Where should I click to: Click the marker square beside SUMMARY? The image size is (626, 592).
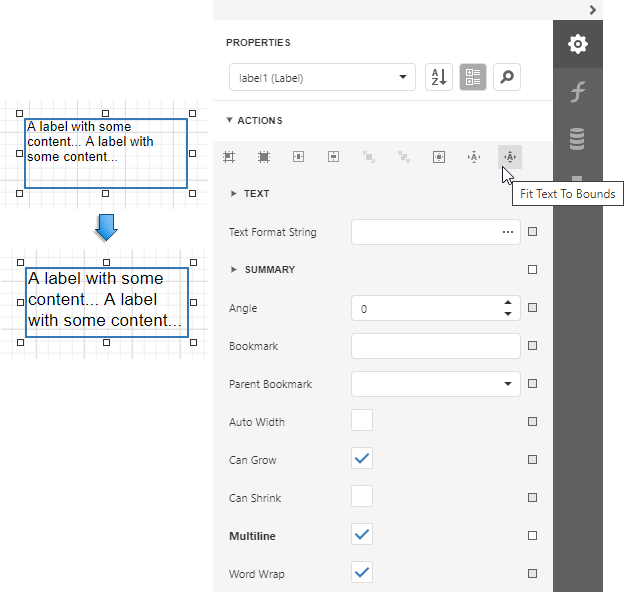pyautogui.click(x=532, y=269)
